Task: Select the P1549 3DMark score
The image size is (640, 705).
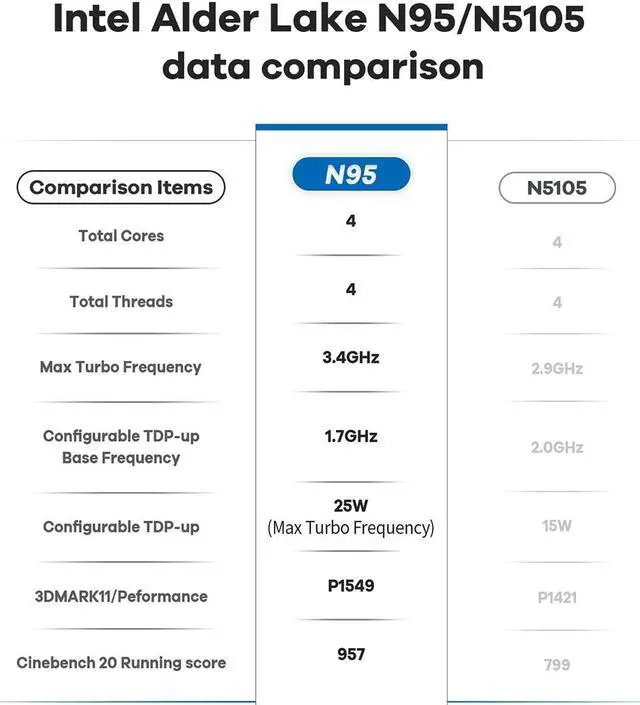Action: [x=351, y=585]
